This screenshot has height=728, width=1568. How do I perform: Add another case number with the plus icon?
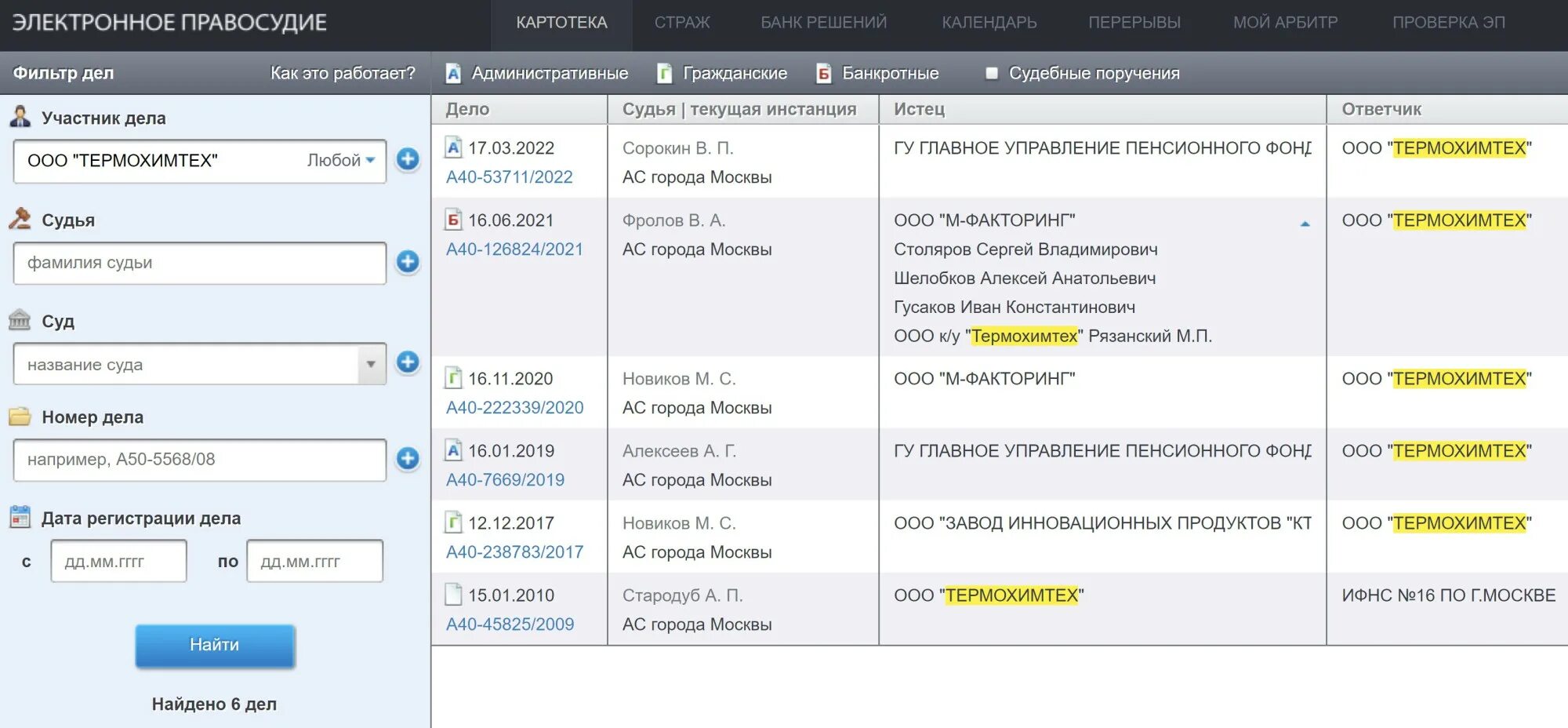coord(408,458)
